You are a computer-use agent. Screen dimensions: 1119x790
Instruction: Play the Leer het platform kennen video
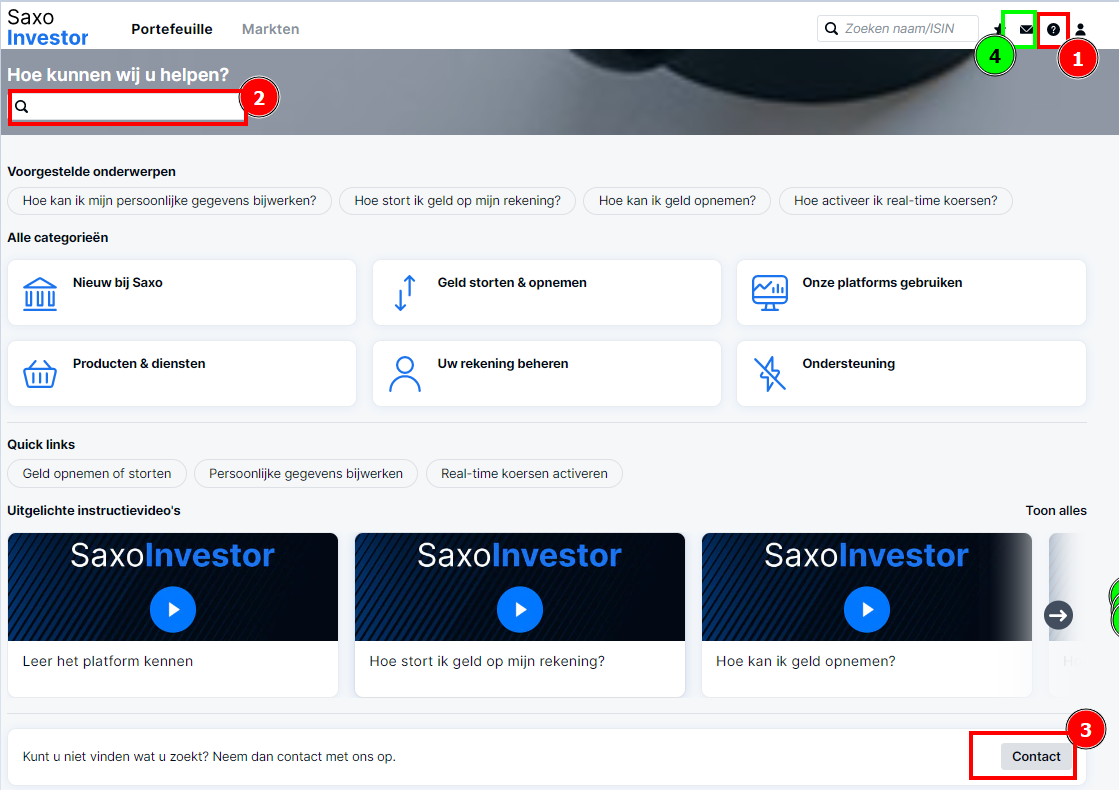point(173,609)
